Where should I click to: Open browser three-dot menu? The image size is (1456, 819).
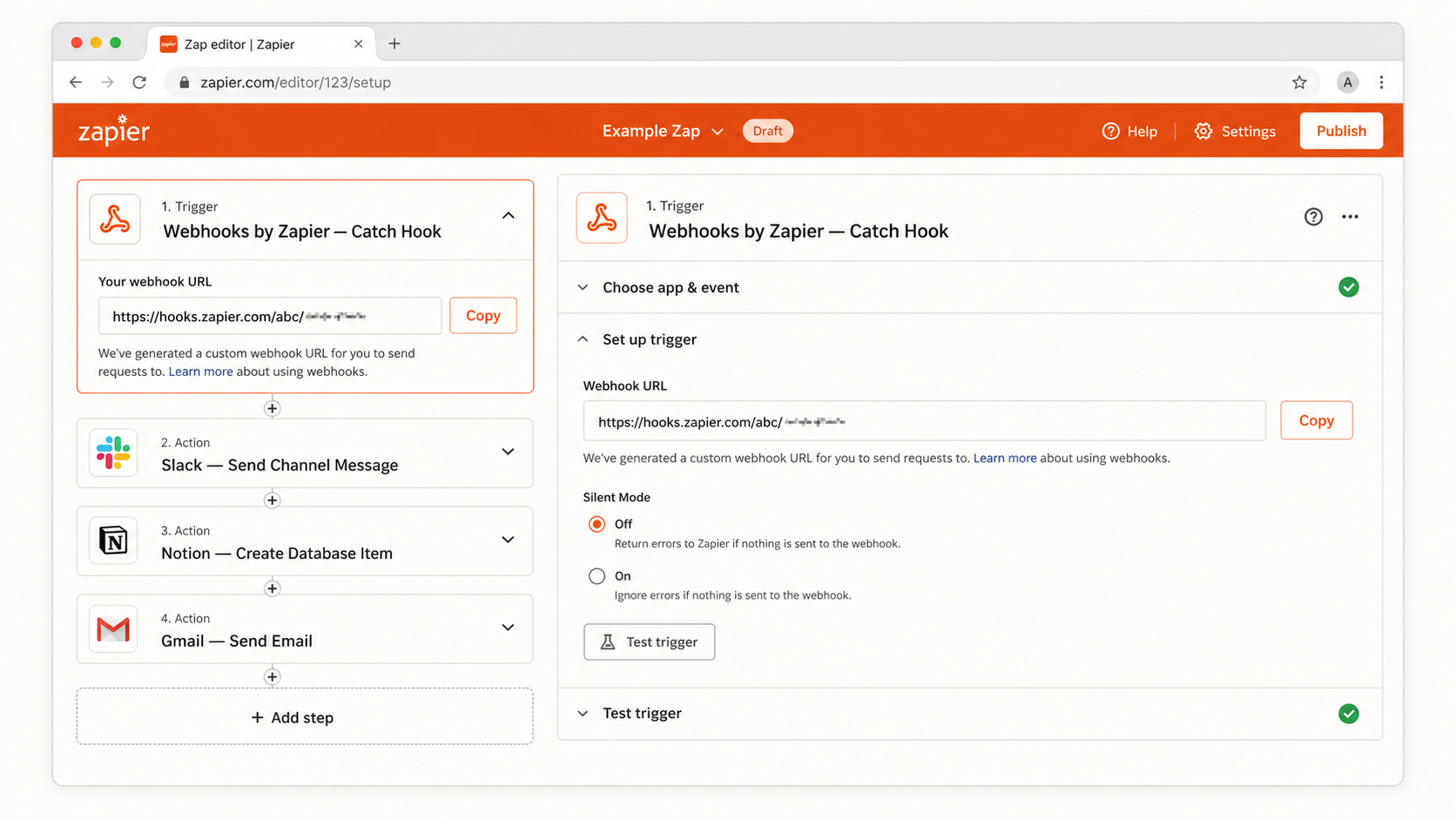[x=1381, y=82]
